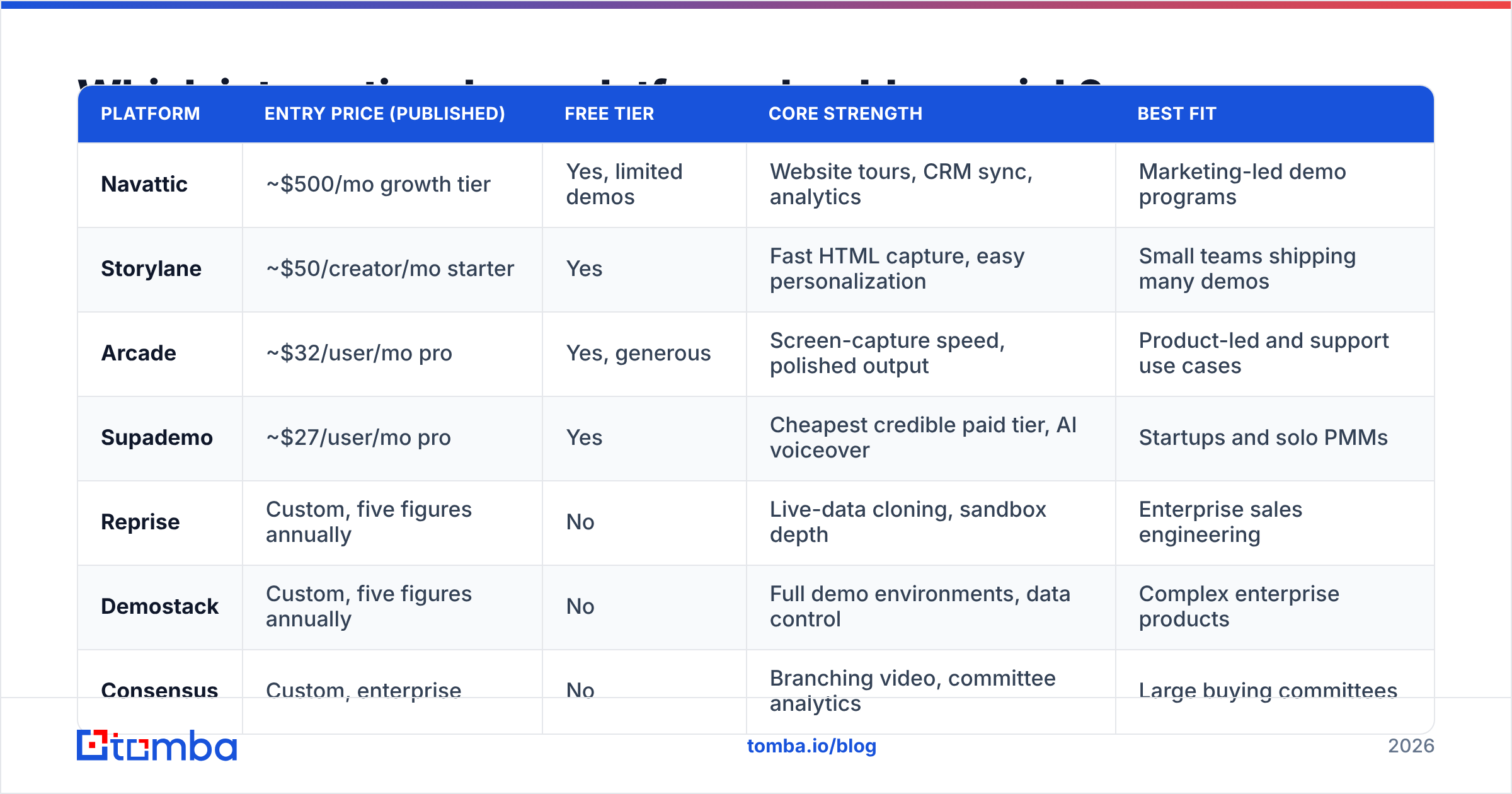Click the Tomba logo
1512x794 pixels.
(157, 745)
